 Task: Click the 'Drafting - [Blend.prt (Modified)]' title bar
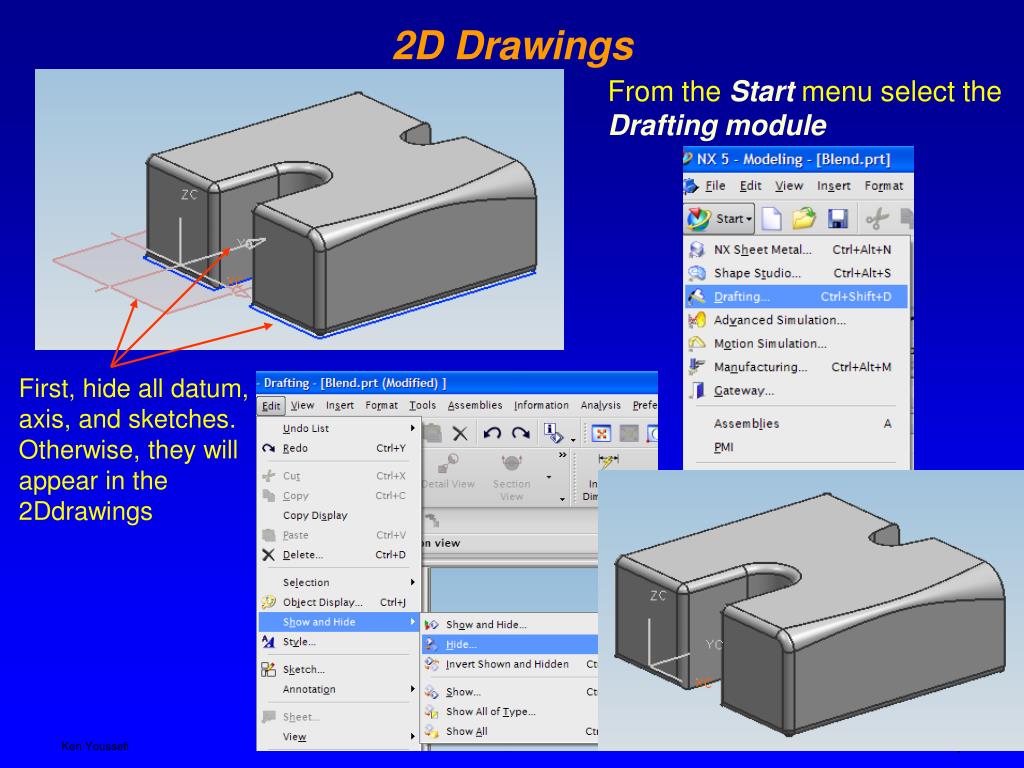tap(457, 383)
